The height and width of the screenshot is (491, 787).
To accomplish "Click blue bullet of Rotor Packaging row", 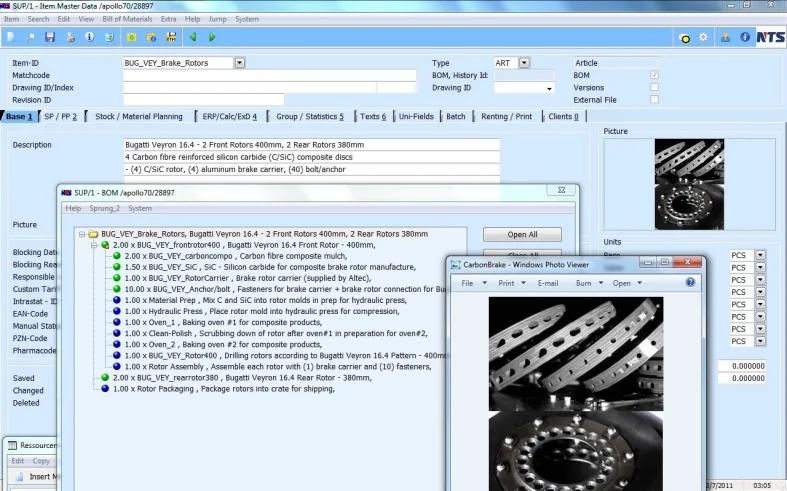I will (105, 389).
